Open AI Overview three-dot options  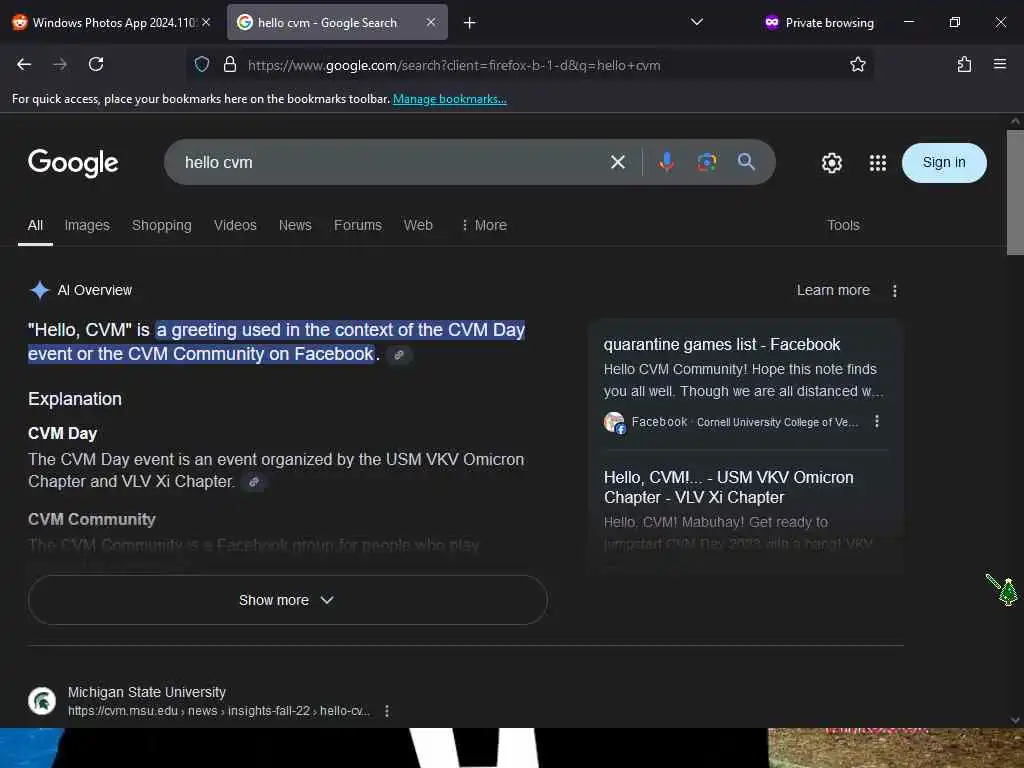(x=894, y=291)
